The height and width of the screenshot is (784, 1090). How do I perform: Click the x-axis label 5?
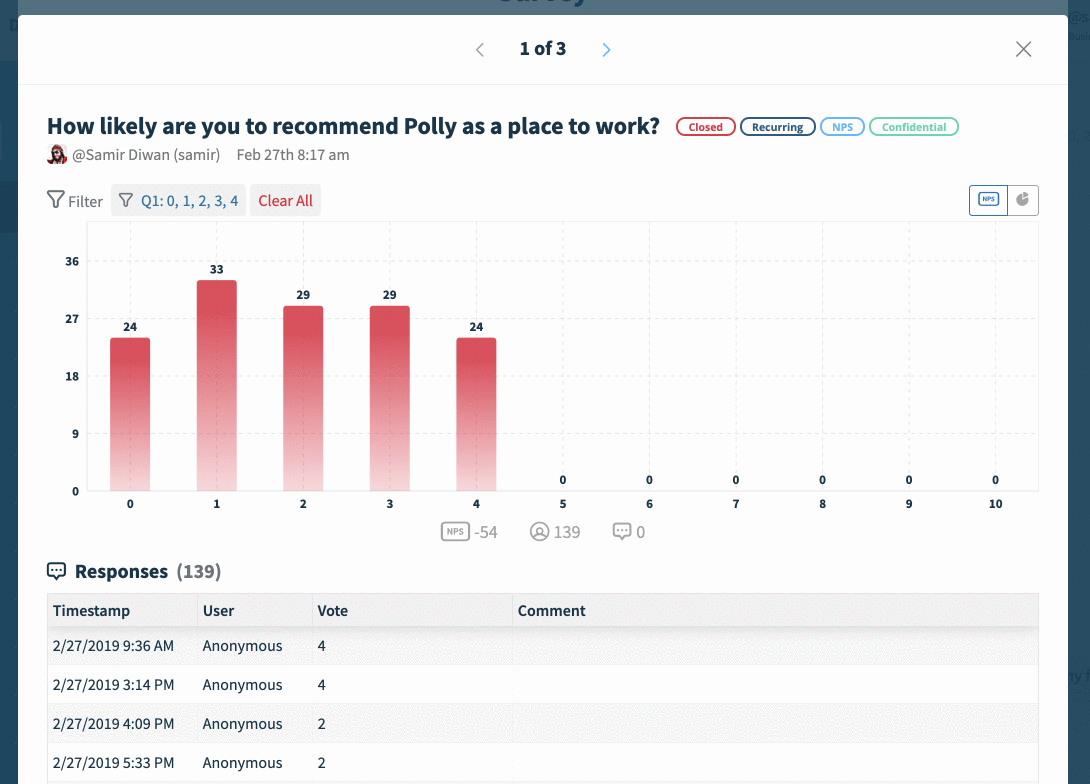[563, 504]
